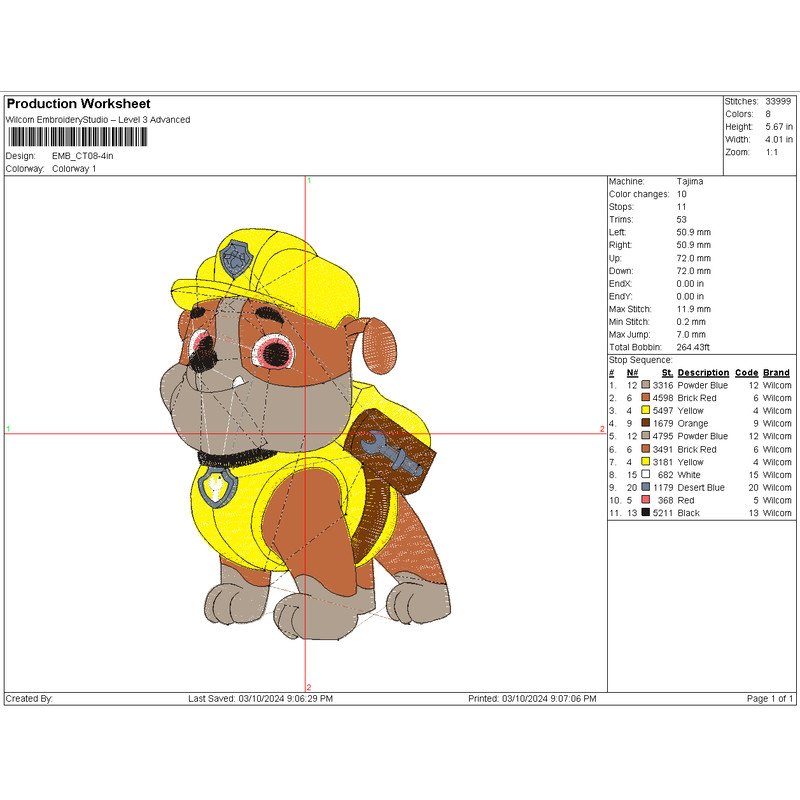
Task: Click the Powder Blue swatch in stop 1
Action: [x=646, y=385]
